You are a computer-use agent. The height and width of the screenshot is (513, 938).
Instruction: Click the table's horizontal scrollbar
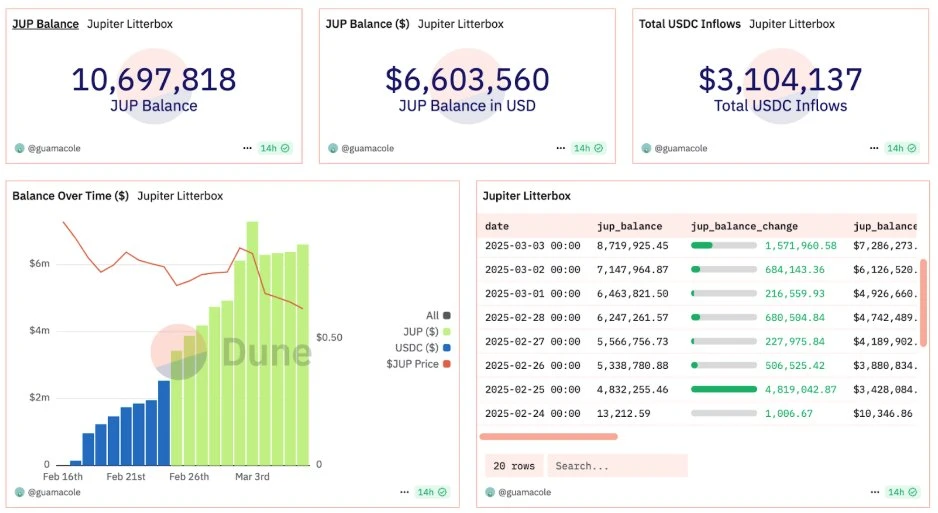[x=548, y=436]
